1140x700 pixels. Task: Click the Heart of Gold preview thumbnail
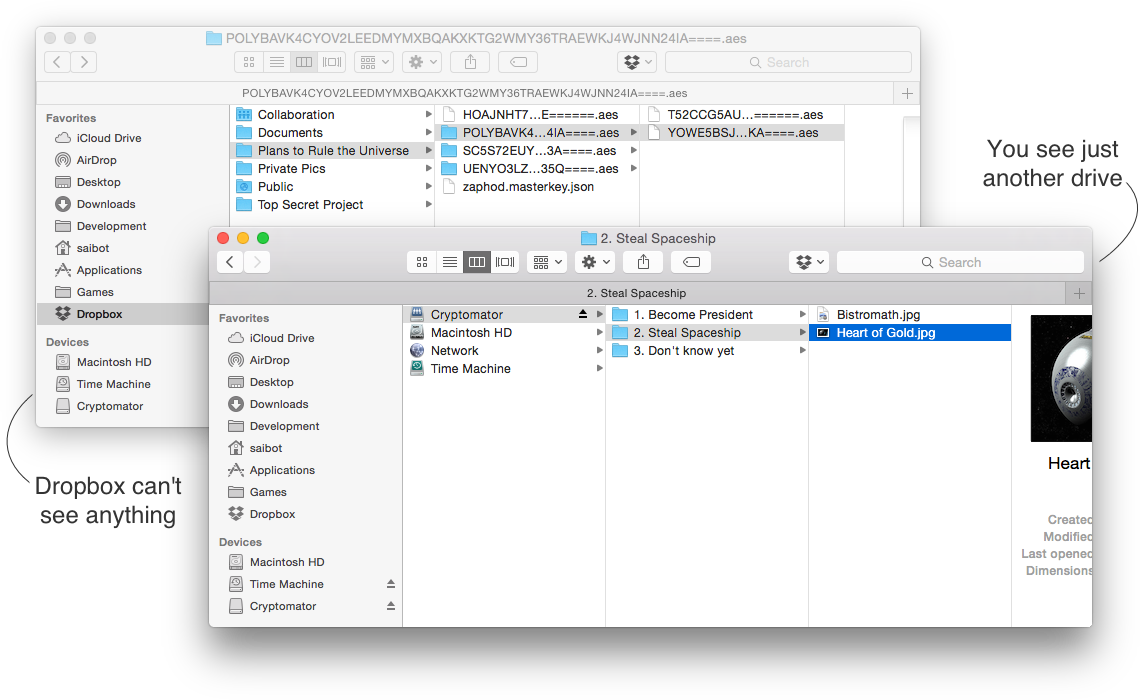[1061, 378]
